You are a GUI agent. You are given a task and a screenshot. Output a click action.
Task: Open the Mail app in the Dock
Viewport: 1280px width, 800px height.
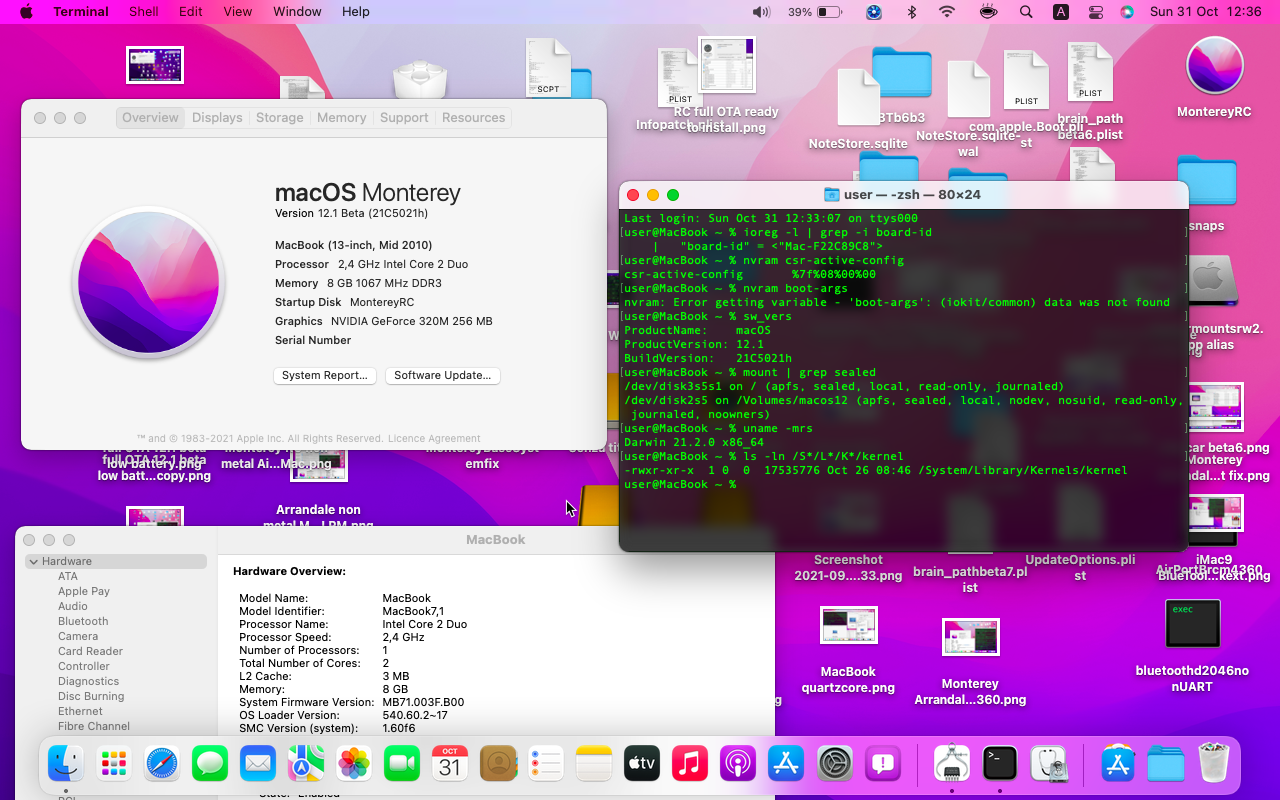(x=258, y=764)
